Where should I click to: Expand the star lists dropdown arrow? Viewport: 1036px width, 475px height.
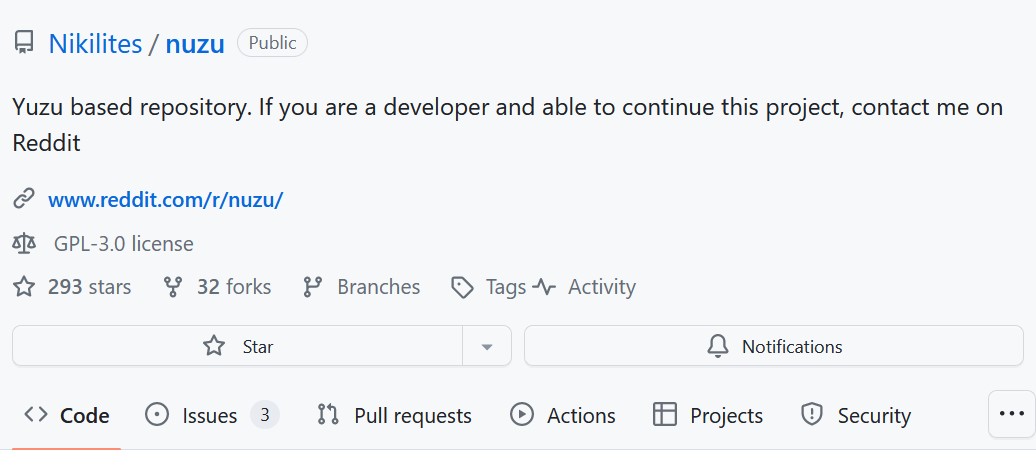click(x=487, y=347)
